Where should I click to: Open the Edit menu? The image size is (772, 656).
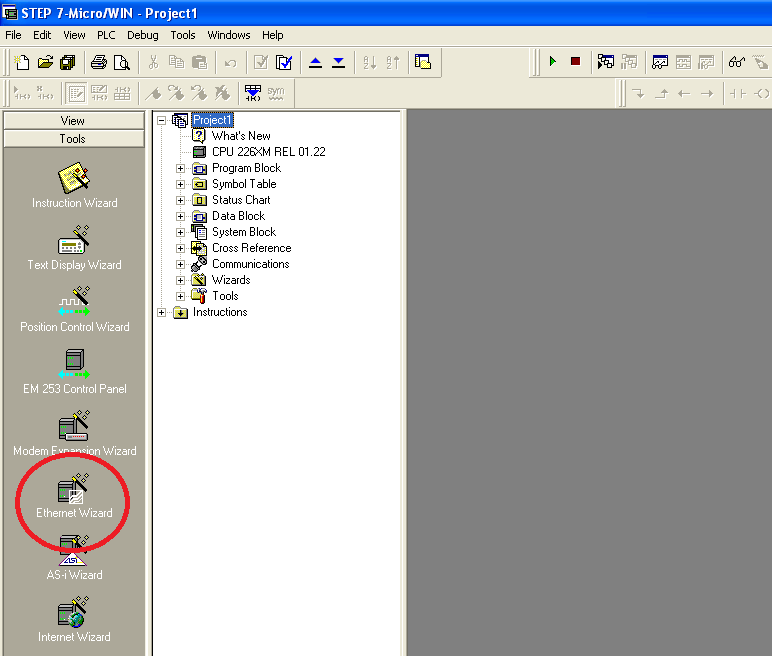(42, 35)
